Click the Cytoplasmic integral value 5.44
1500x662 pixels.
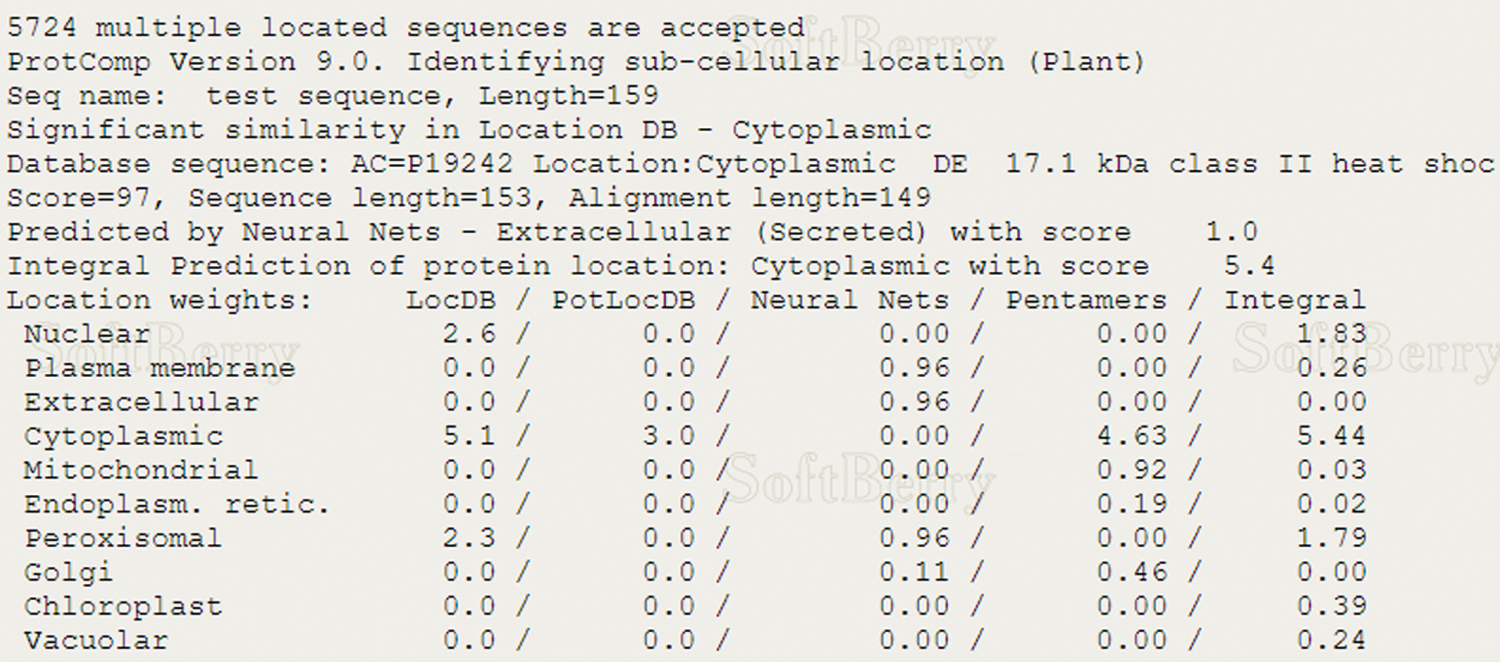pos(1331,436)
